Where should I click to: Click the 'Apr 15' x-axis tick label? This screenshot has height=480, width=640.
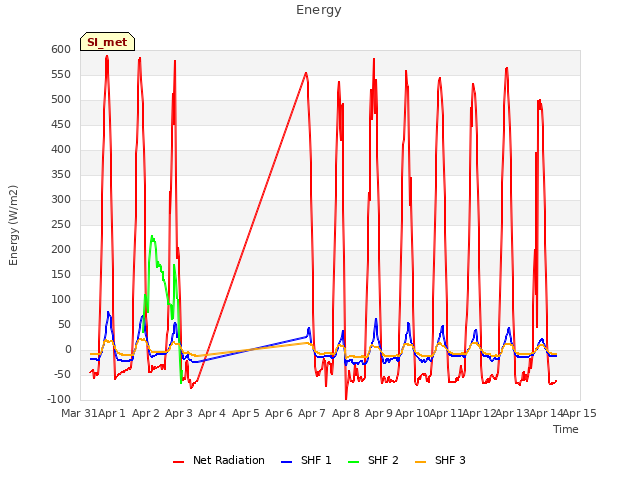pos(580,413)
